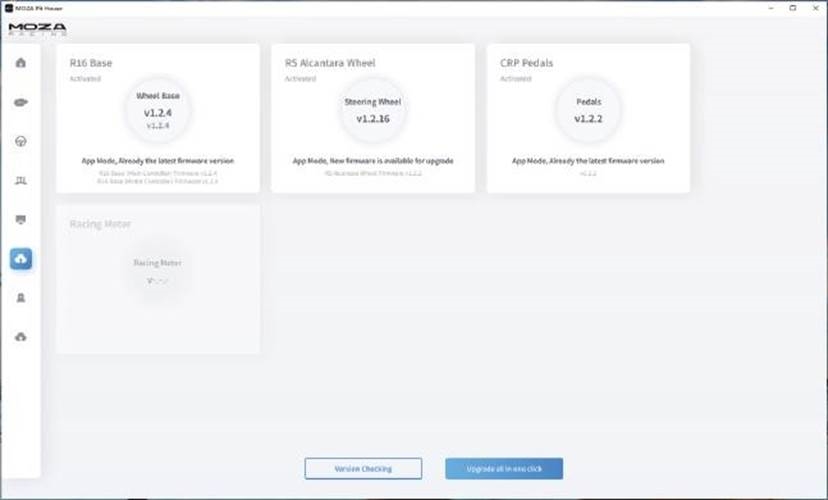This screenshot has width=828, height=500.
Task: Click Version Checking button
Action: (363, 469)
